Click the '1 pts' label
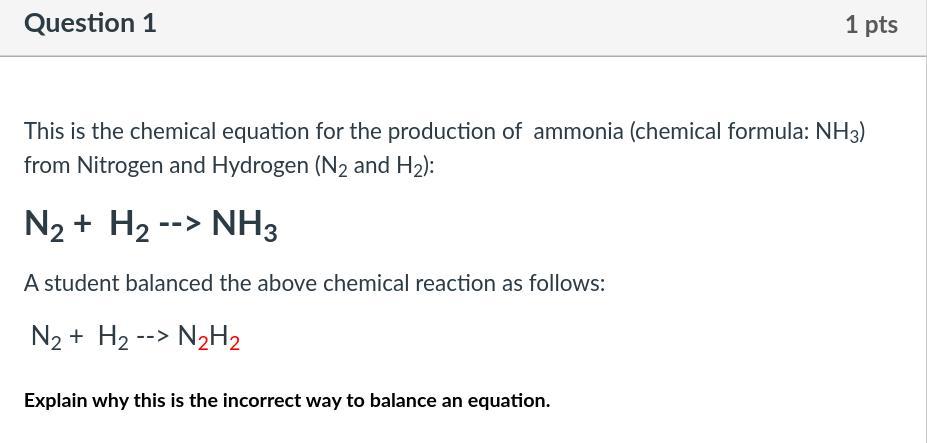This screenshot has height=443, width=927. 870,25
